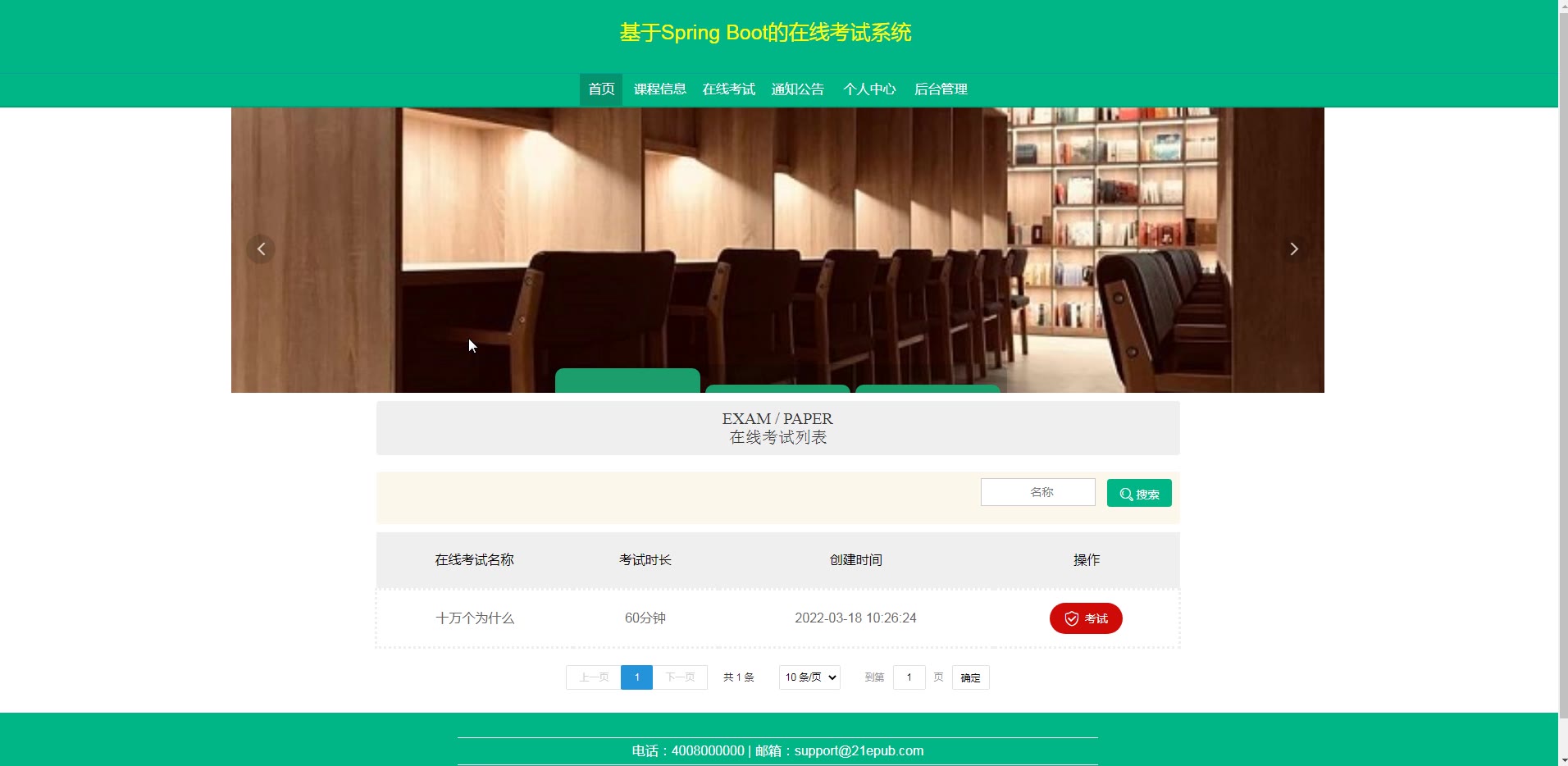Open 通知公告 in navigation bar

[797, 89]
